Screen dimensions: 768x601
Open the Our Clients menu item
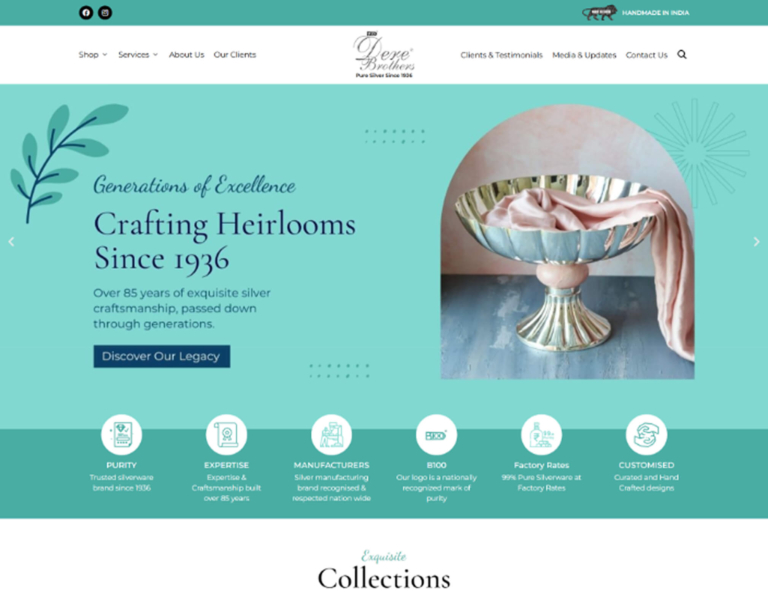[235, 54]
